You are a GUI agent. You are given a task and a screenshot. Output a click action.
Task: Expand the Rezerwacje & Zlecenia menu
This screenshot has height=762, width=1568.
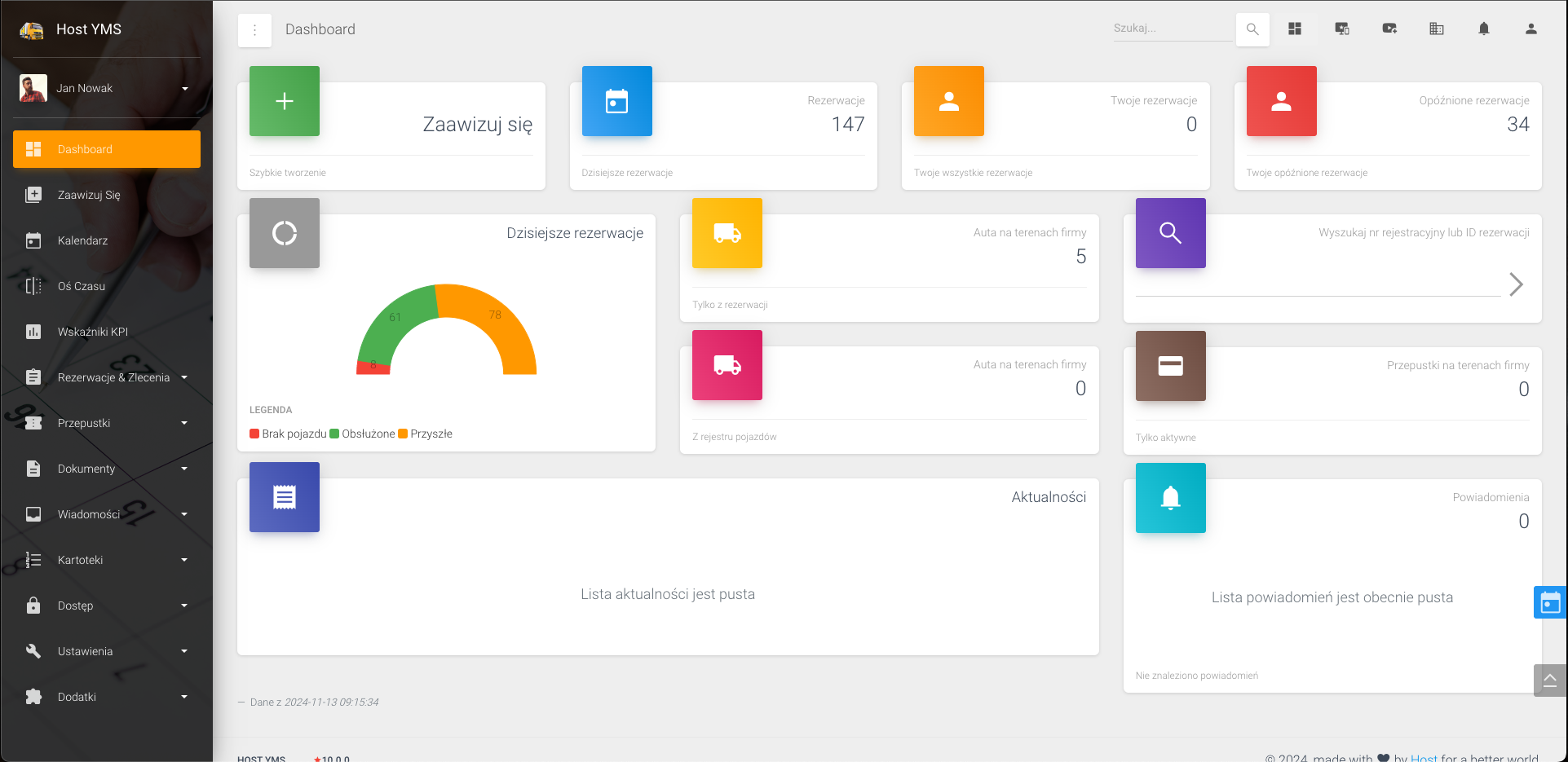point(113,377)
